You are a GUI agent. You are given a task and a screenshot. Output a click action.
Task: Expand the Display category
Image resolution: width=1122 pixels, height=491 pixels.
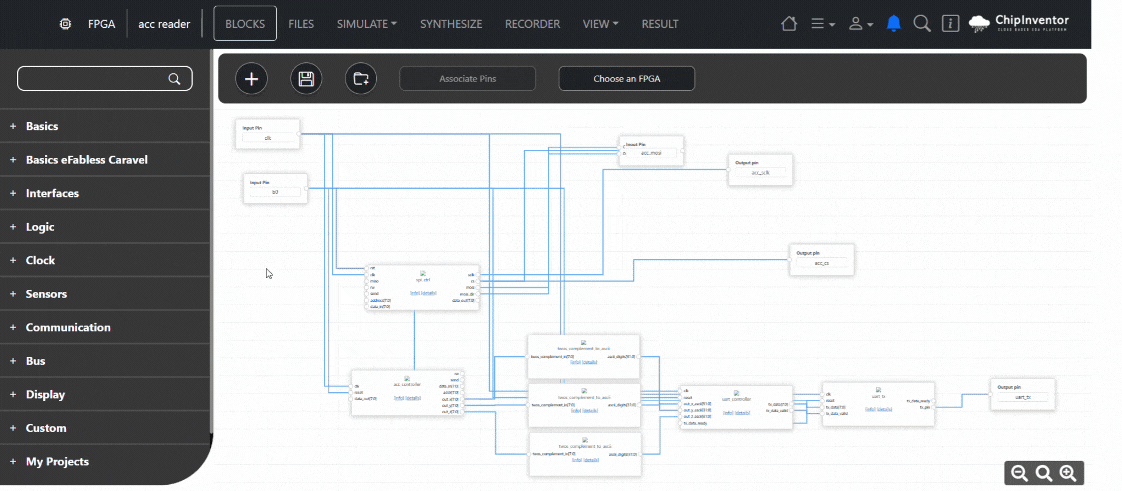(x=105, y=394)
